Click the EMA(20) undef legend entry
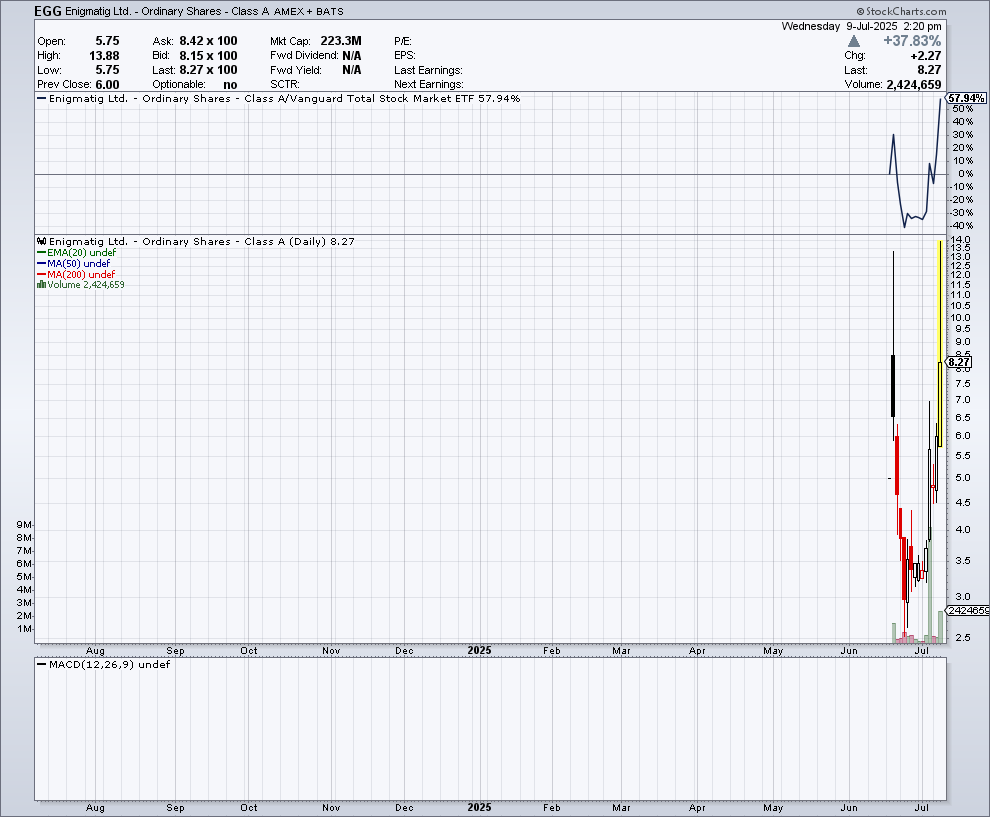This screenshot has width=990, height=817. coord(76,253)
